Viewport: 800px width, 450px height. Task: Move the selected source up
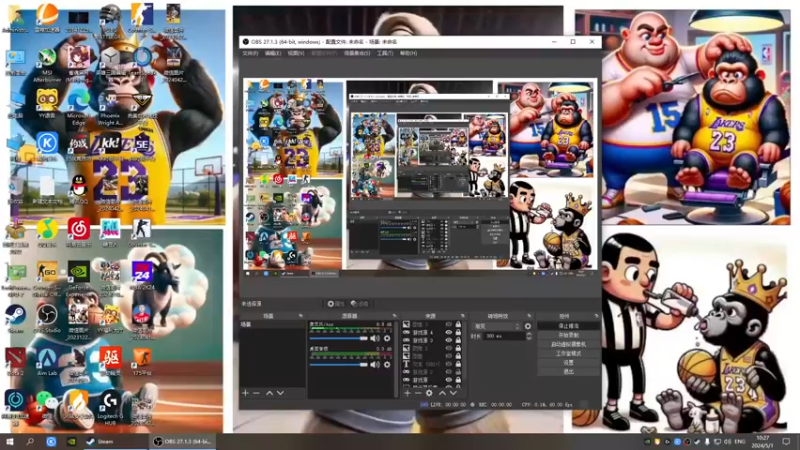click(x=442, y=393)
